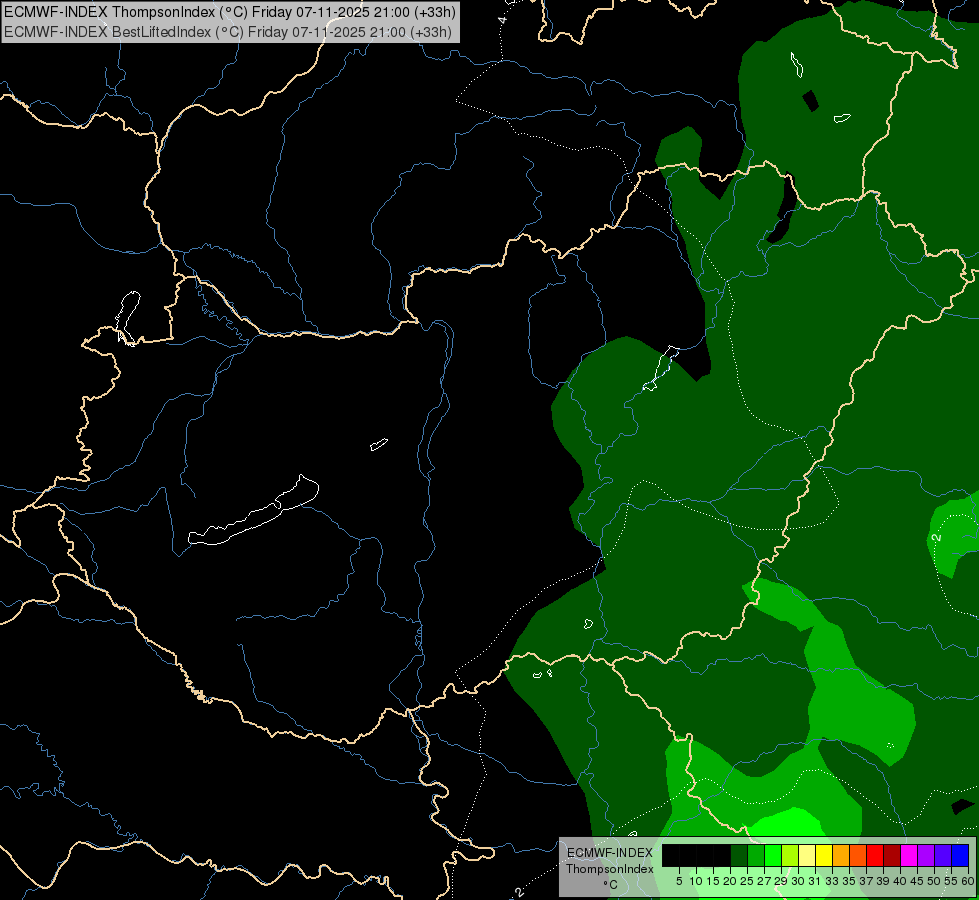Click the black 5-10 legend swatch
Screen dimensions: 979x900
(x=688, y=856)
